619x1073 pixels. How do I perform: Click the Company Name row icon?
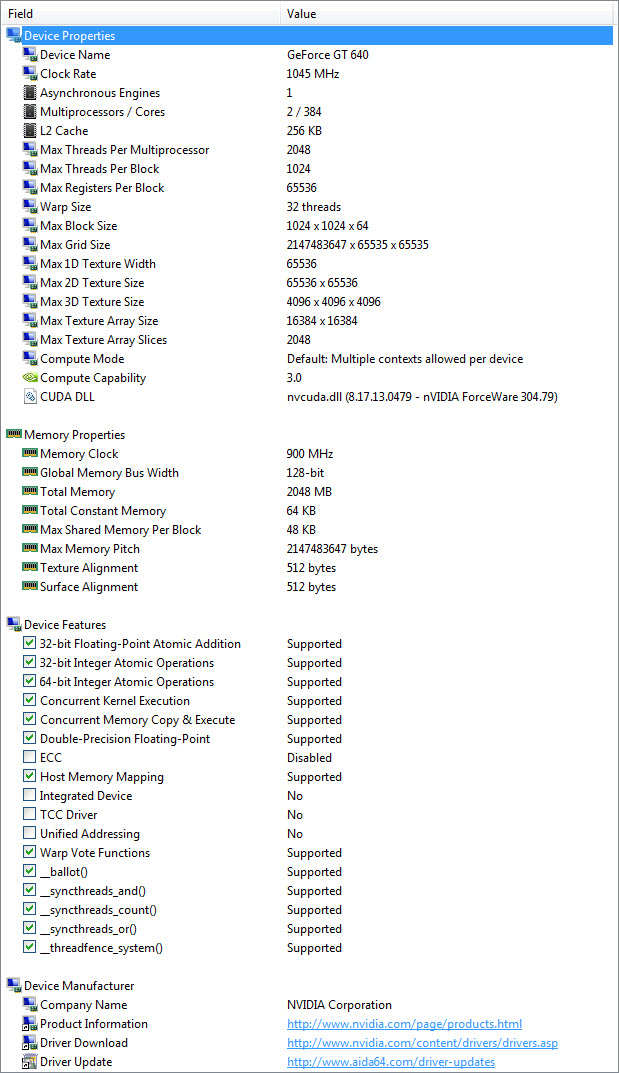(x=29, y=1005)
